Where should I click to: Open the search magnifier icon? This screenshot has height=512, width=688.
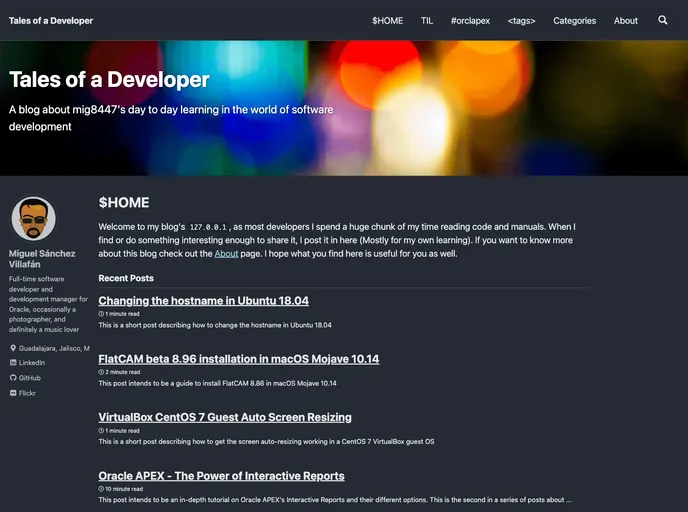tap(663, 20)
